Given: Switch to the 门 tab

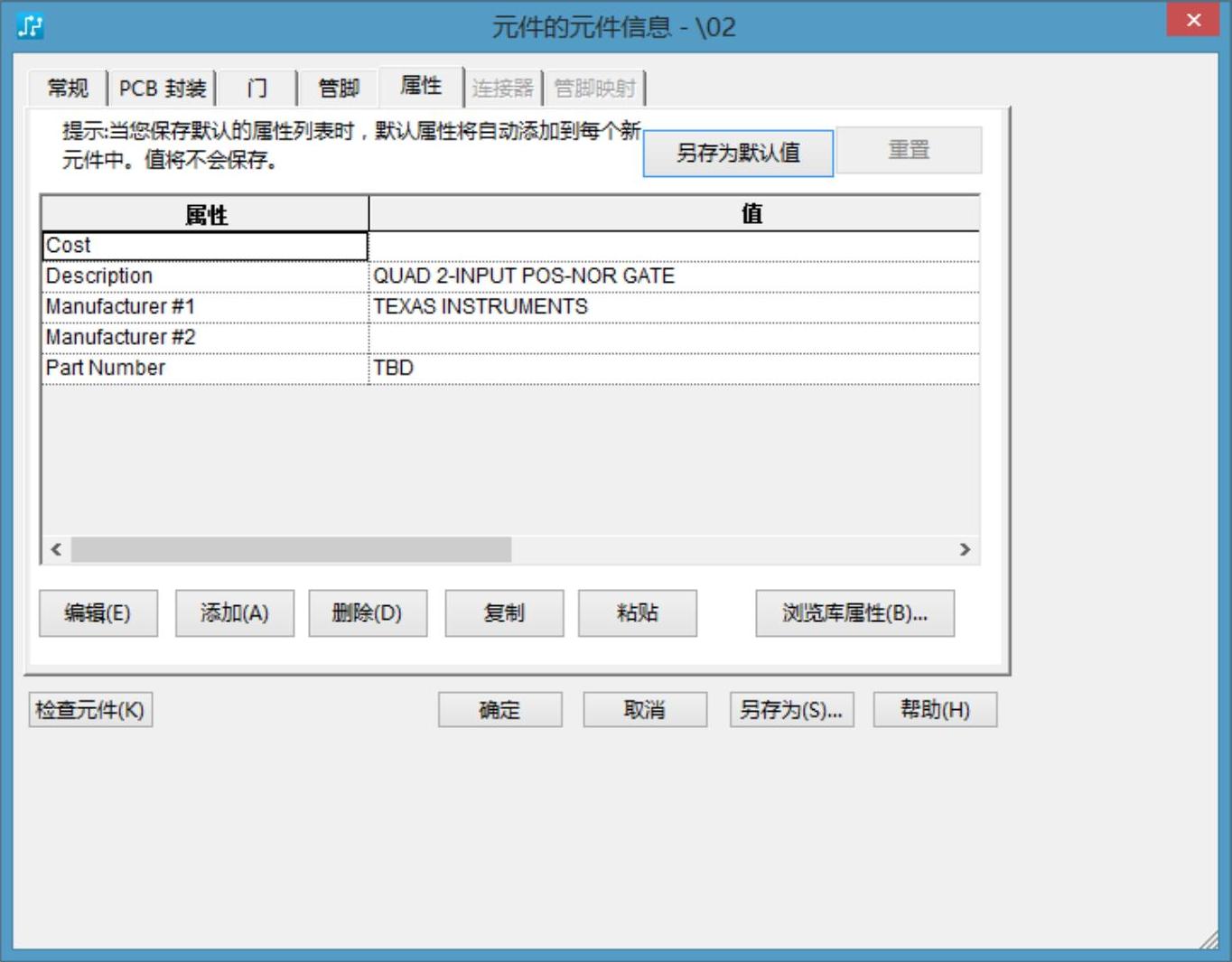Looking at the screenshot, I should point(257,89).
